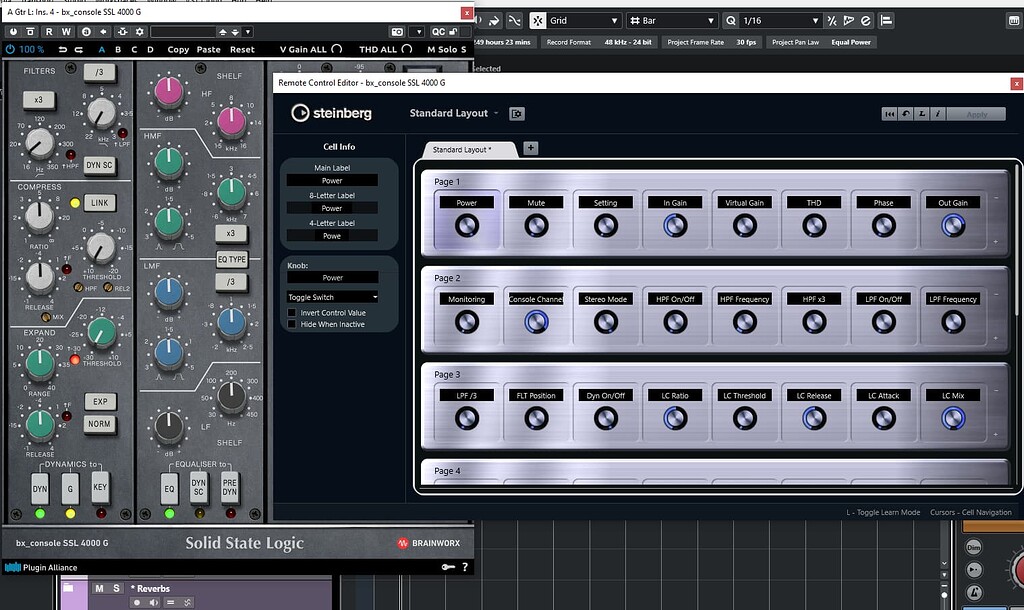This screenshot has width=1024, height=610.
Task: Click the W write automation icon in plugin header
Action: tap(65, 31)
